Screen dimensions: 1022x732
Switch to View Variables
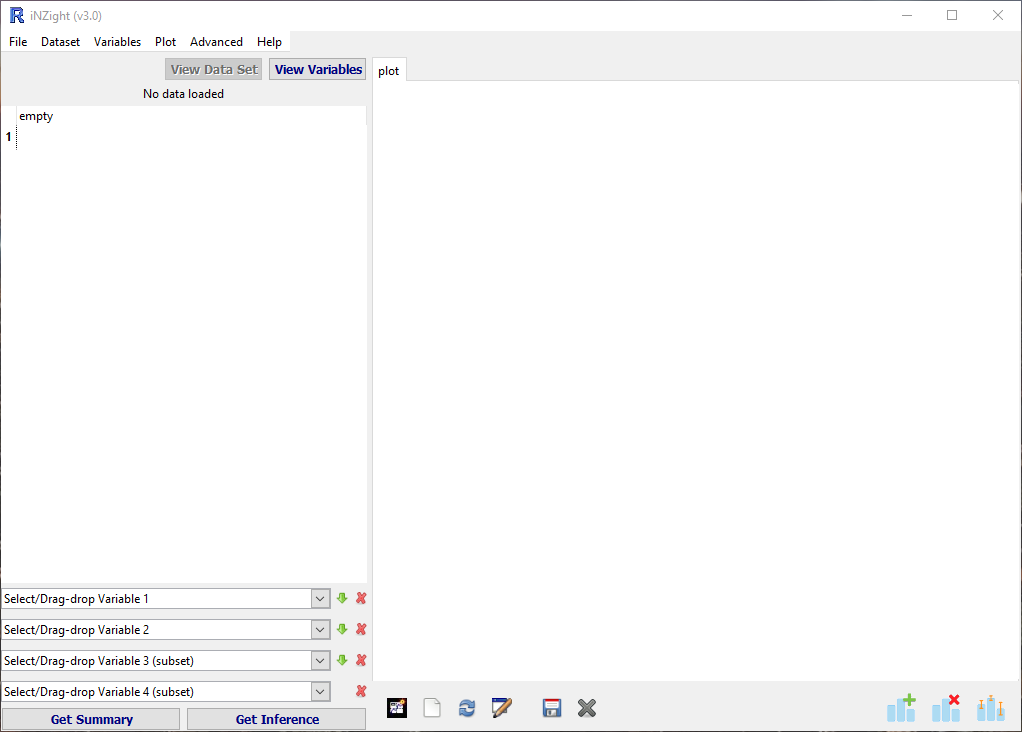pyautogui.click(x=318, y=69)
